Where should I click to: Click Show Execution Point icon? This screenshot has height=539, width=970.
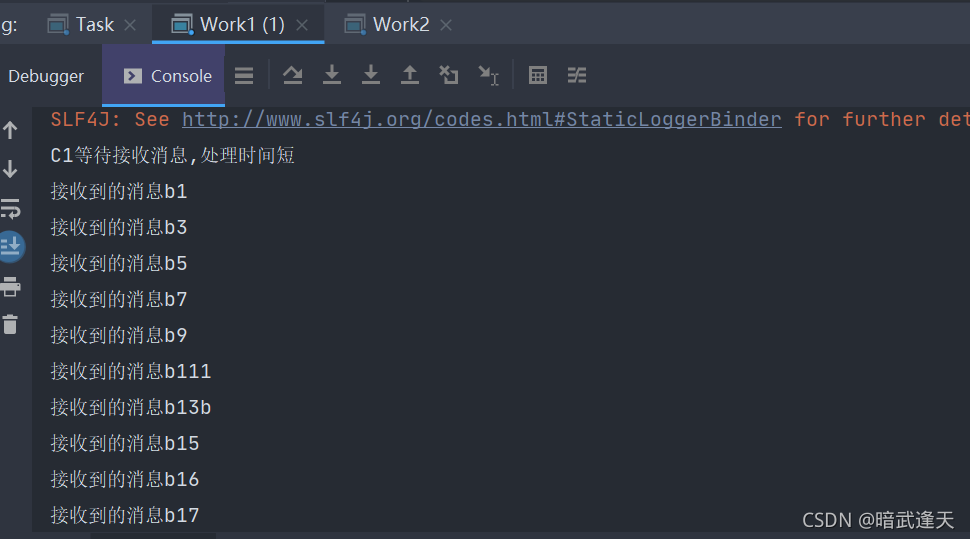click(293, 75)
